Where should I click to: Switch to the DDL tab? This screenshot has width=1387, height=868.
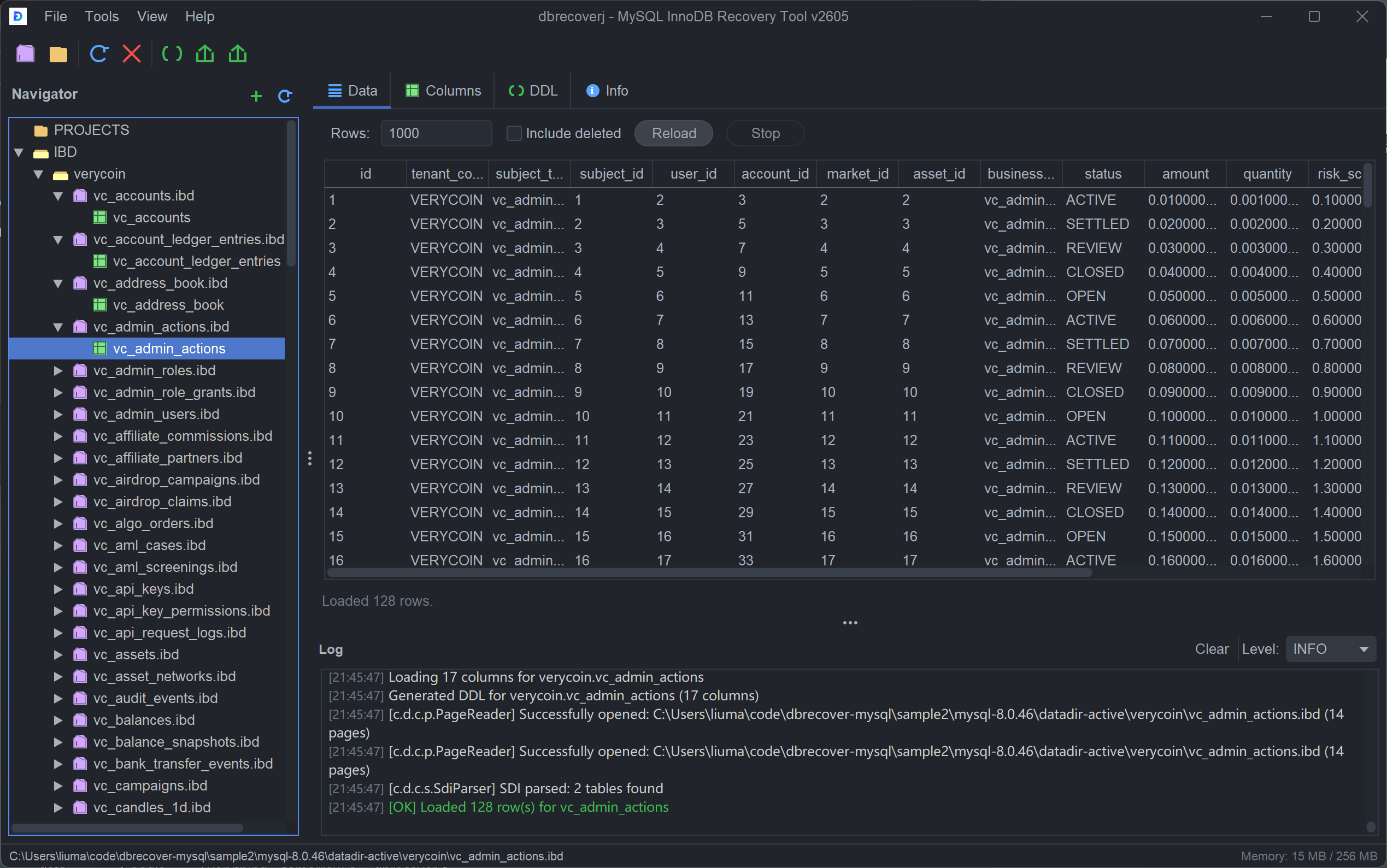533,91
